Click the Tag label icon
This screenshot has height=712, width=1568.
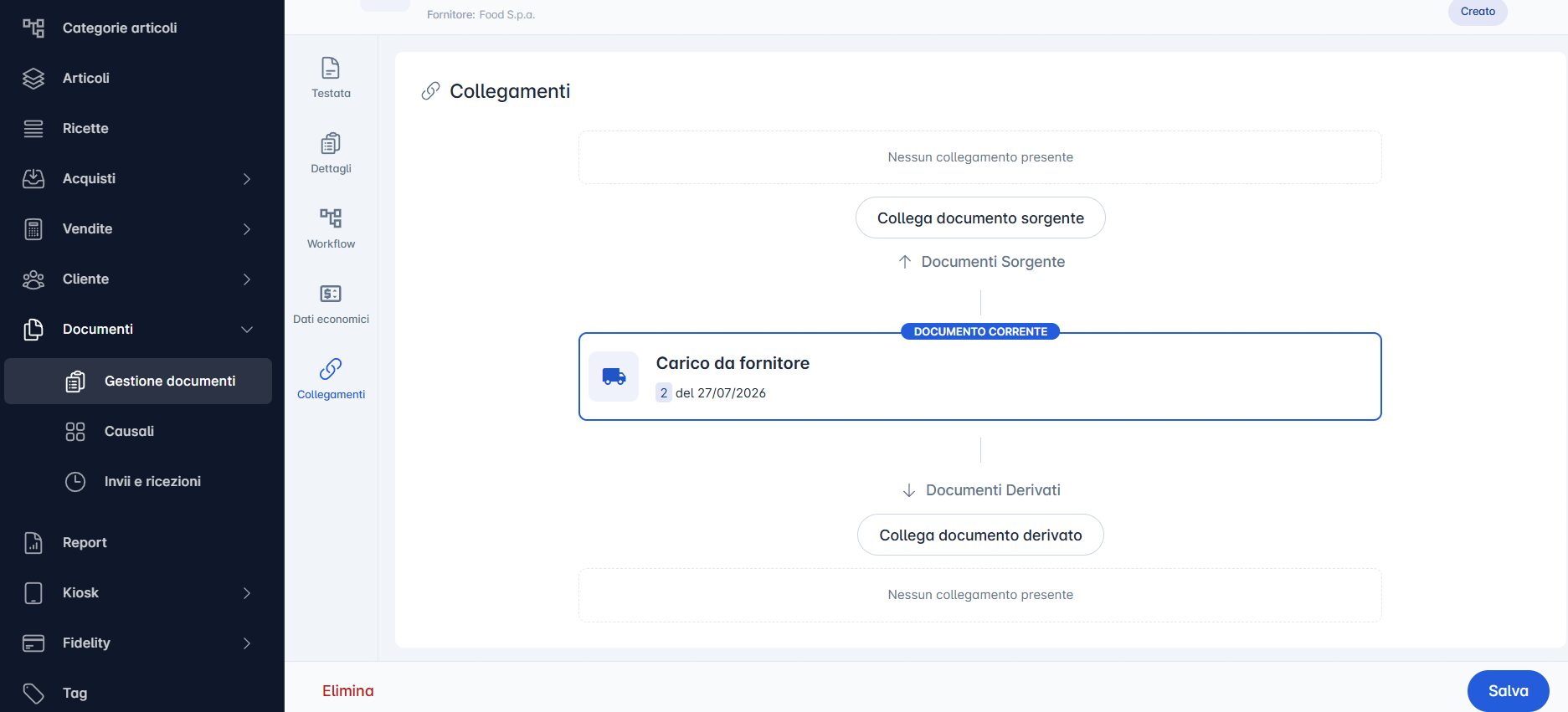(33, 693)
